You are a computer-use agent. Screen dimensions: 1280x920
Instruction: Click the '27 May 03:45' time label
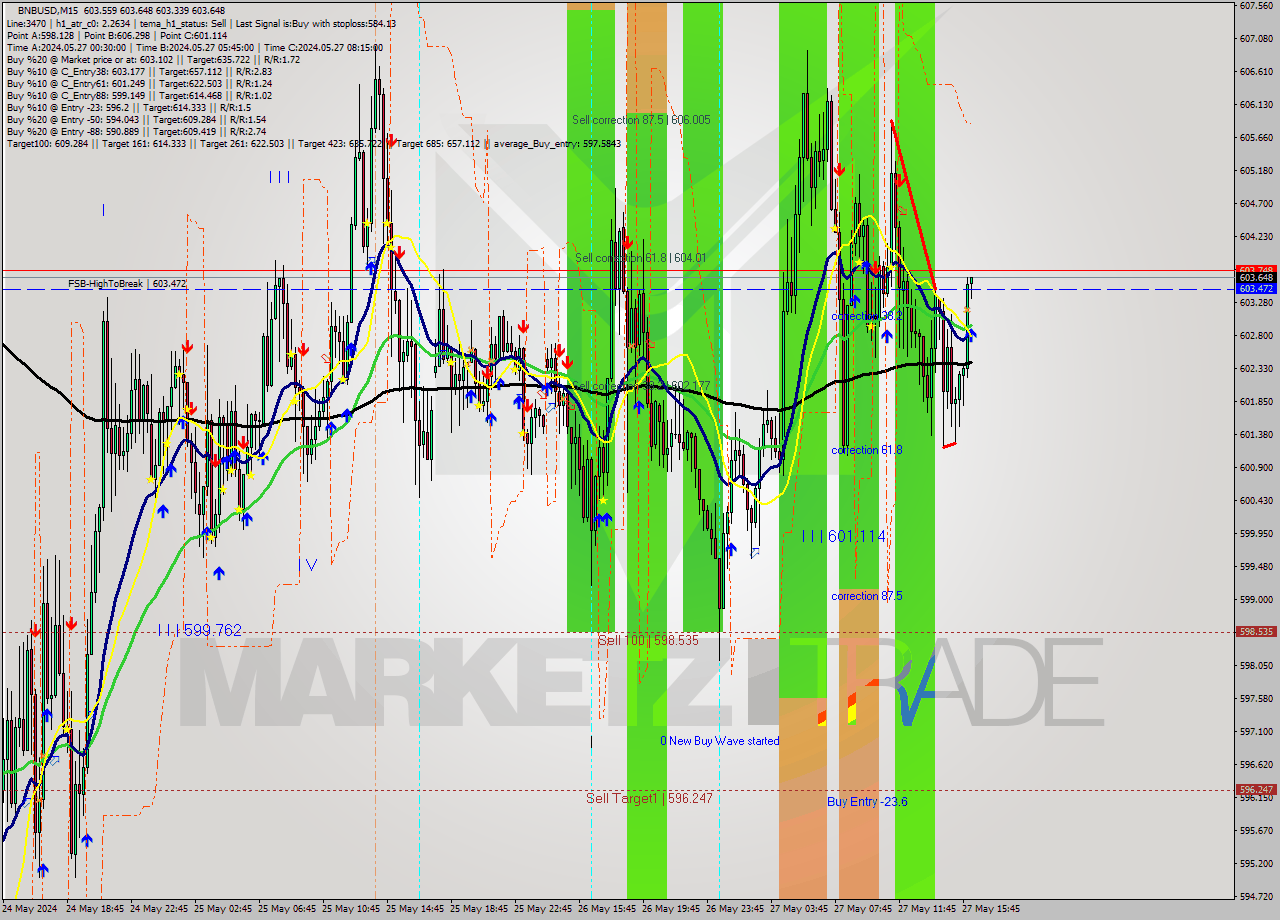coord(799,909)
